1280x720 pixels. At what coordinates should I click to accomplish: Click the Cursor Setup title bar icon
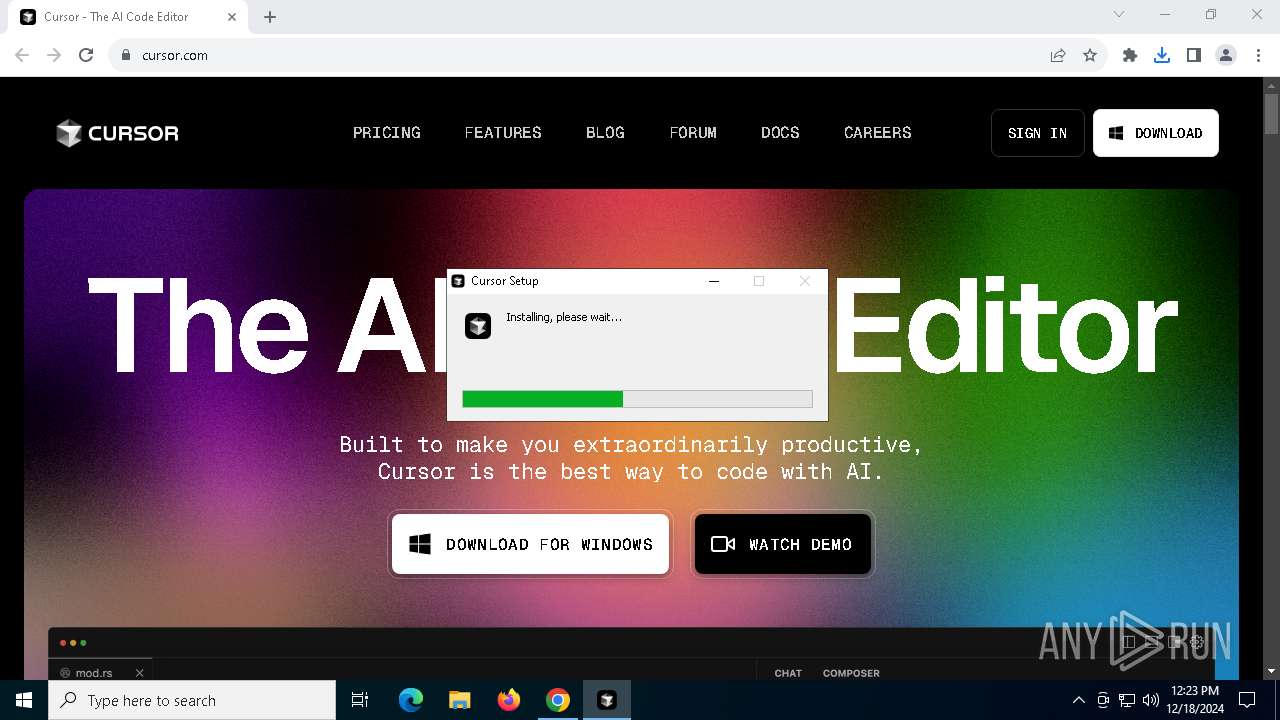458,281
